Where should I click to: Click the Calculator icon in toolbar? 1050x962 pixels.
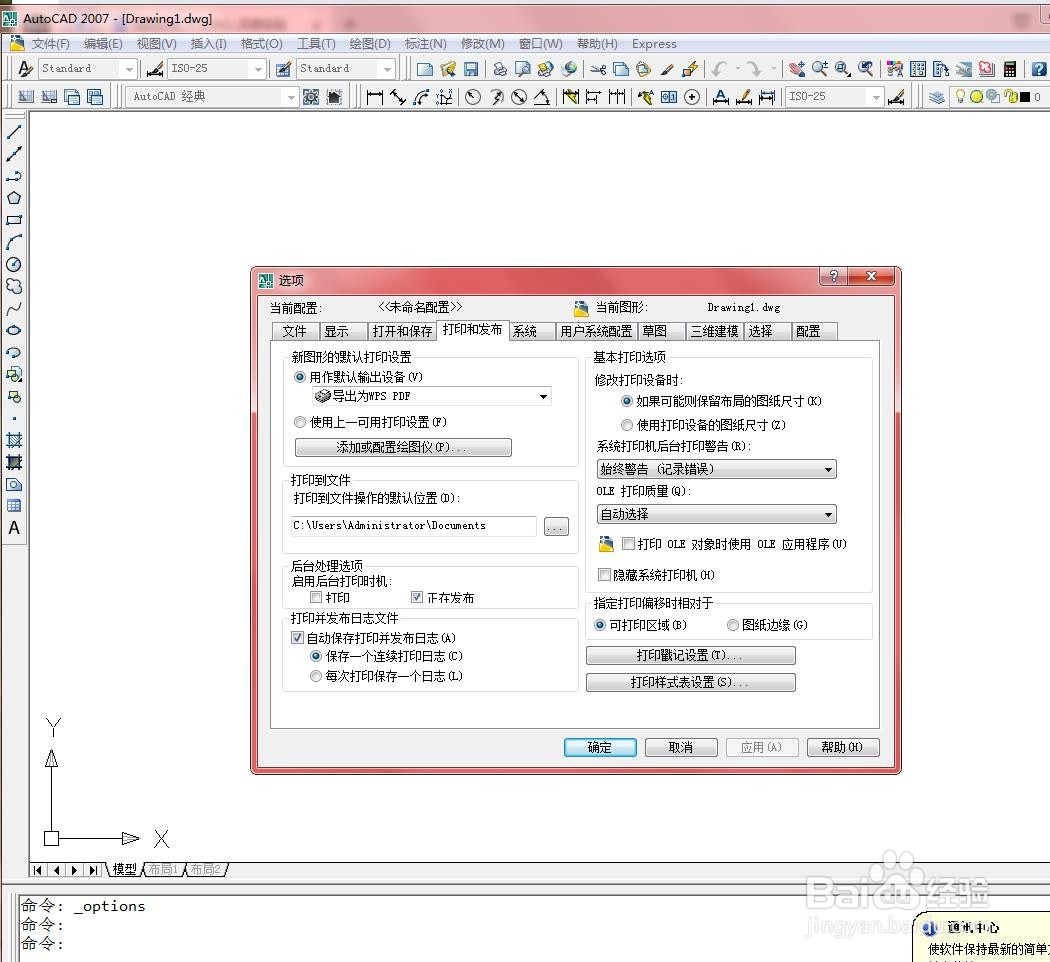[x=1010, y=69]
